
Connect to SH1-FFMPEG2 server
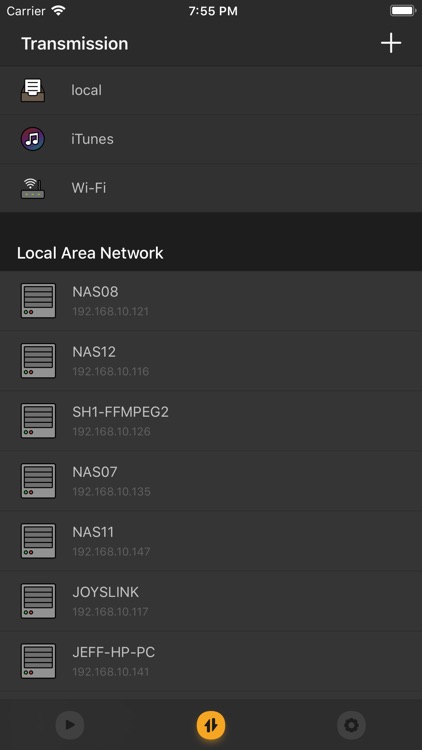(x=211, y=421)
